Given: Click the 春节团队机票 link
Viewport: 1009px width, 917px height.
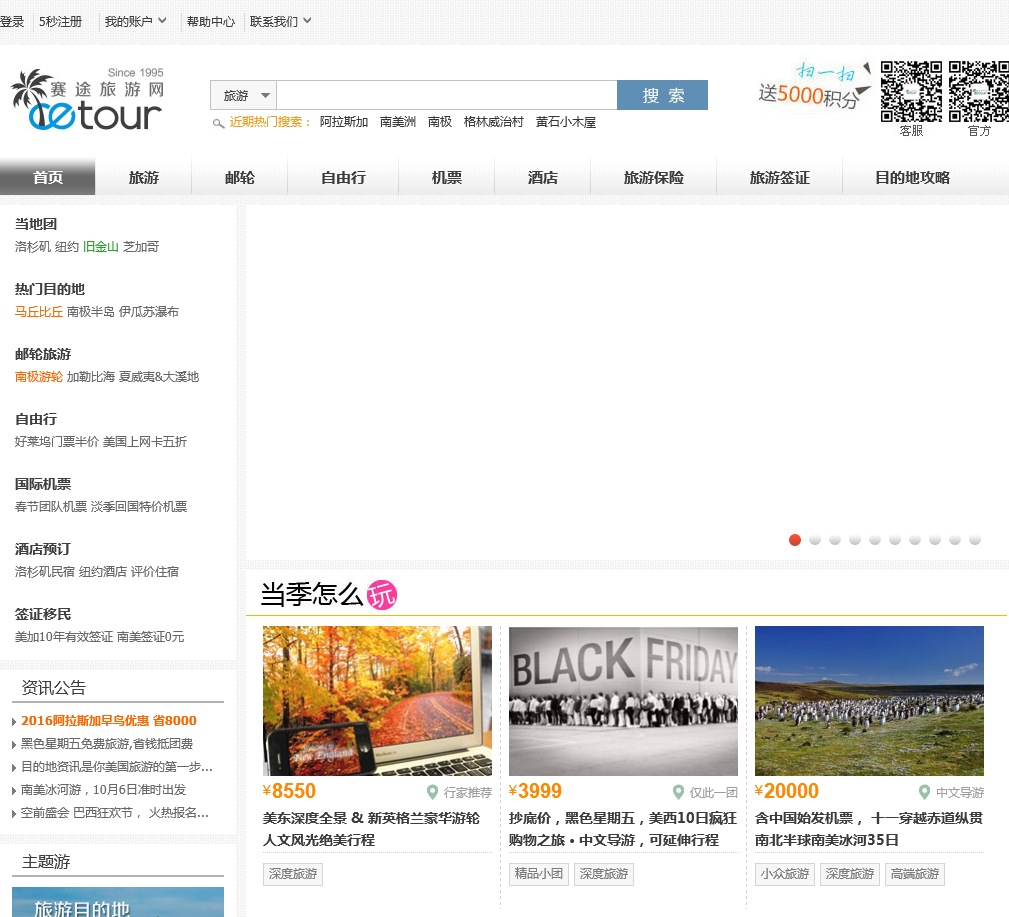Looking at the screenshot, I should point(51,506).
